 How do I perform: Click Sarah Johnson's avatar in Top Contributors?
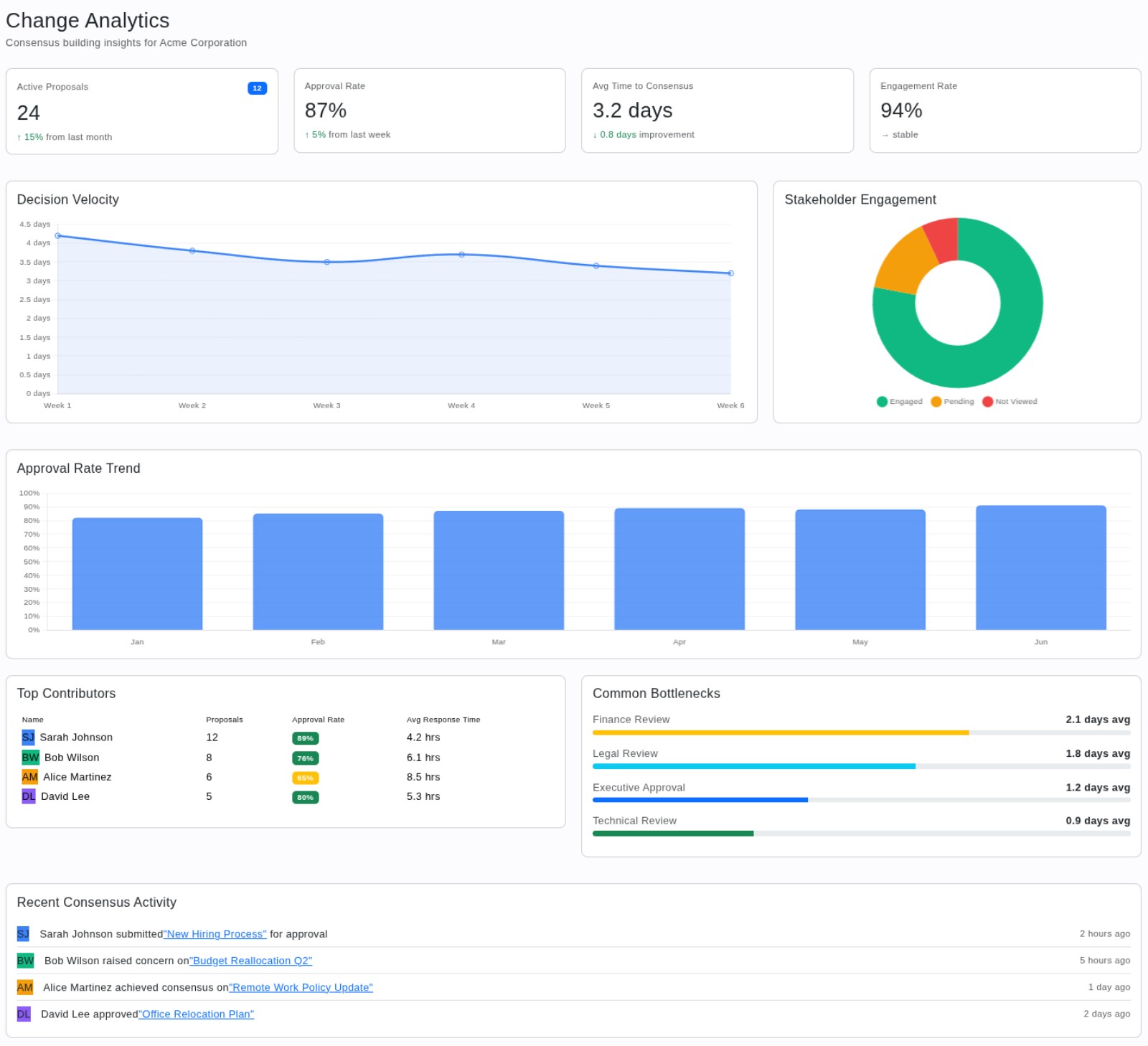(29, 737)
